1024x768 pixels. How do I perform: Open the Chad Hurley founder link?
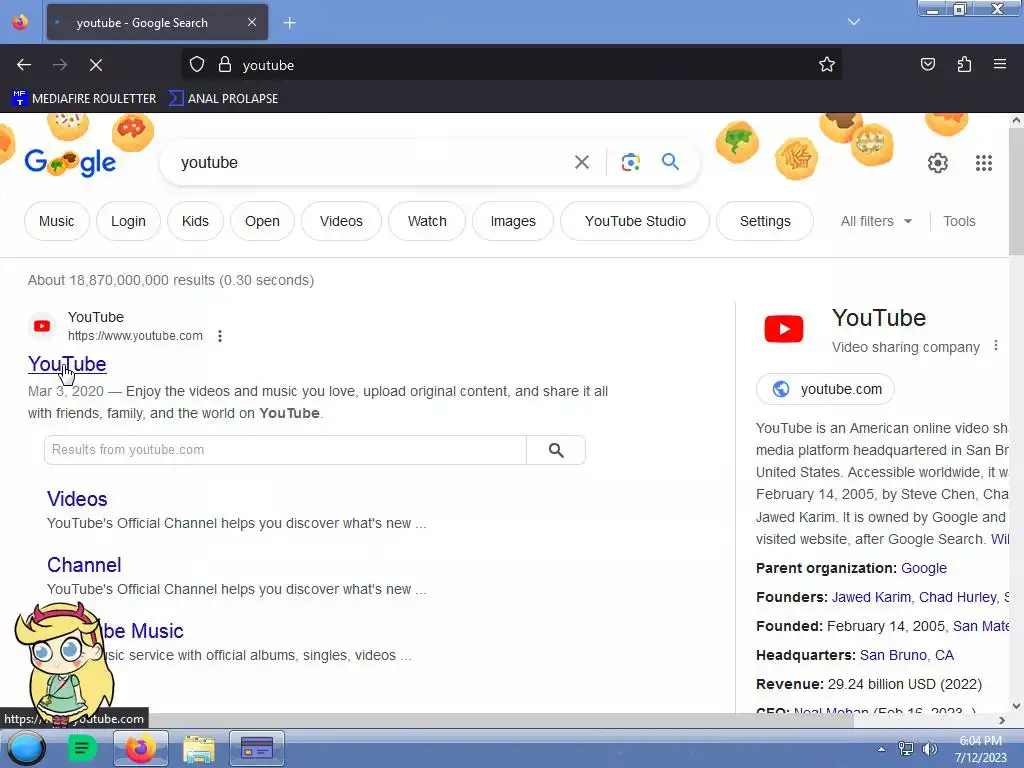(957, 597)
